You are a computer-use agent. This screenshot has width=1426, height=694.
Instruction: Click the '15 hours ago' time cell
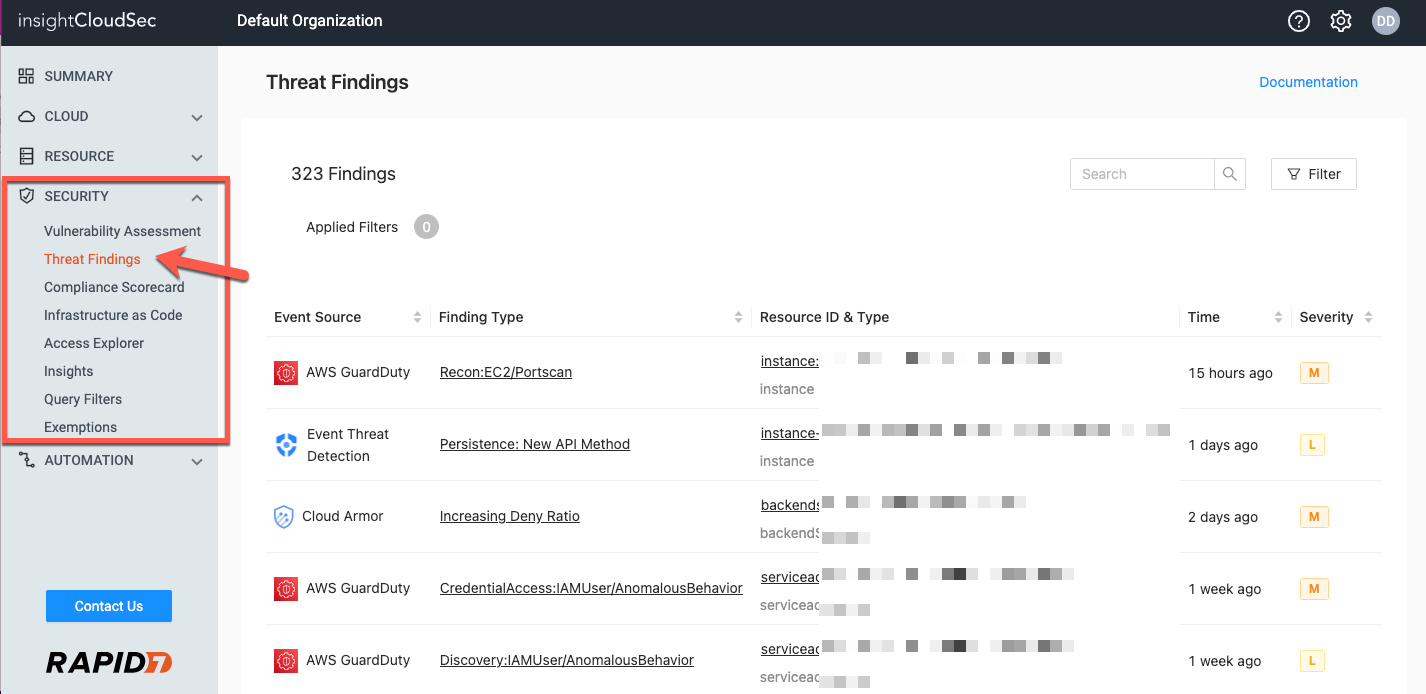click(x=1230, y=373)
